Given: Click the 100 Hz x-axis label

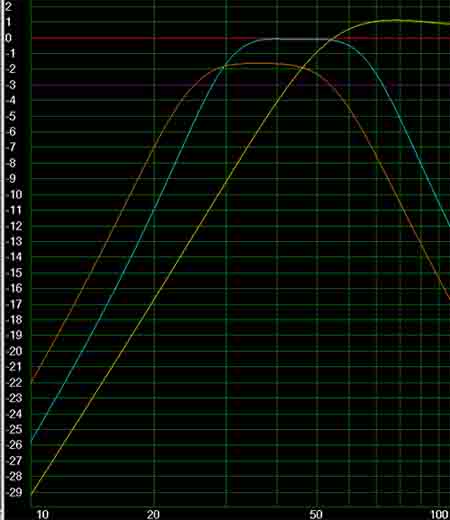Looking at the screenshot, I should (x=440, y=514).
